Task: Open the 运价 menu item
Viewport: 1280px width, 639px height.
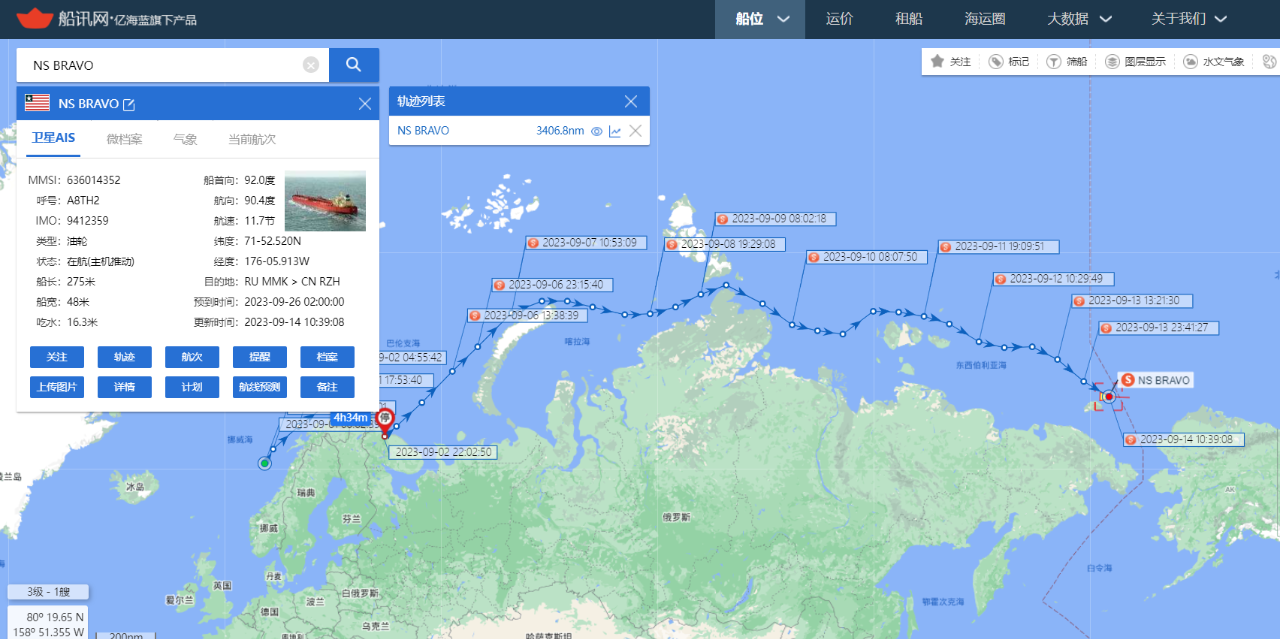Action: (840, 19)
